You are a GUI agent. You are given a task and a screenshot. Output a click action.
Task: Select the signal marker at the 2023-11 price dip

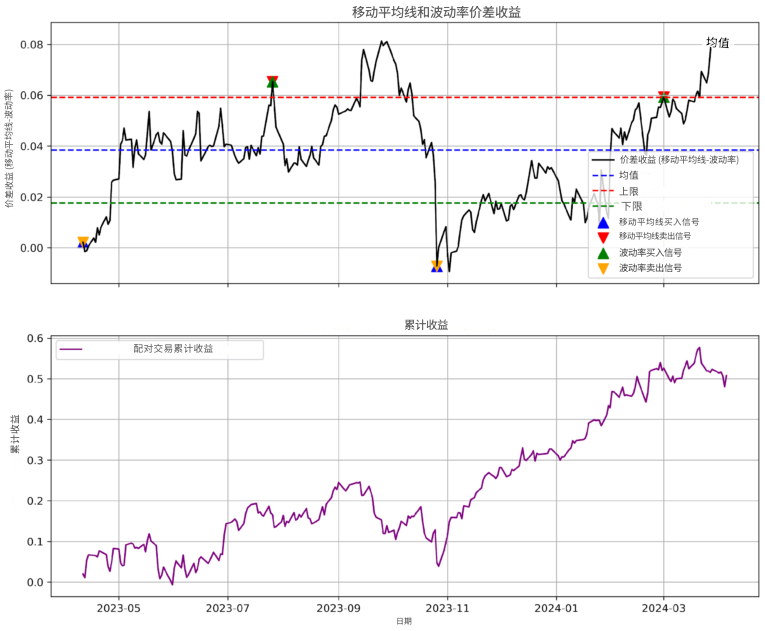tap(437, 266)
